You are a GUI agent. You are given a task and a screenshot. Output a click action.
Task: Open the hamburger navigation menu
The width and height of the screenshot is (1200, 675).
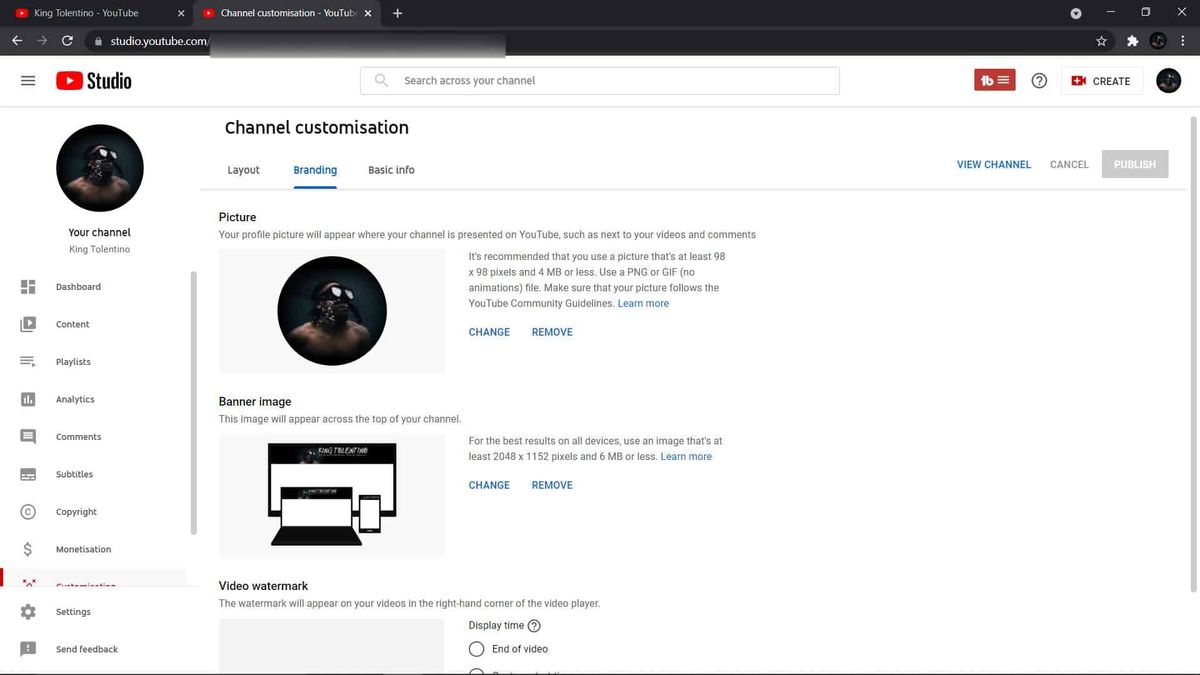(x=28, y=81)
